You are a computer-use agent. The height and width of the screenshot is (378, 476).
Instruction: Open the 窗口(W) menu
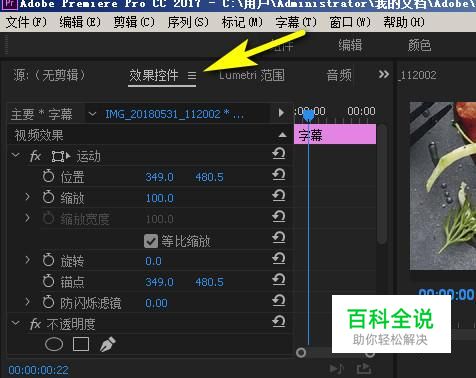tap(350, 22)
